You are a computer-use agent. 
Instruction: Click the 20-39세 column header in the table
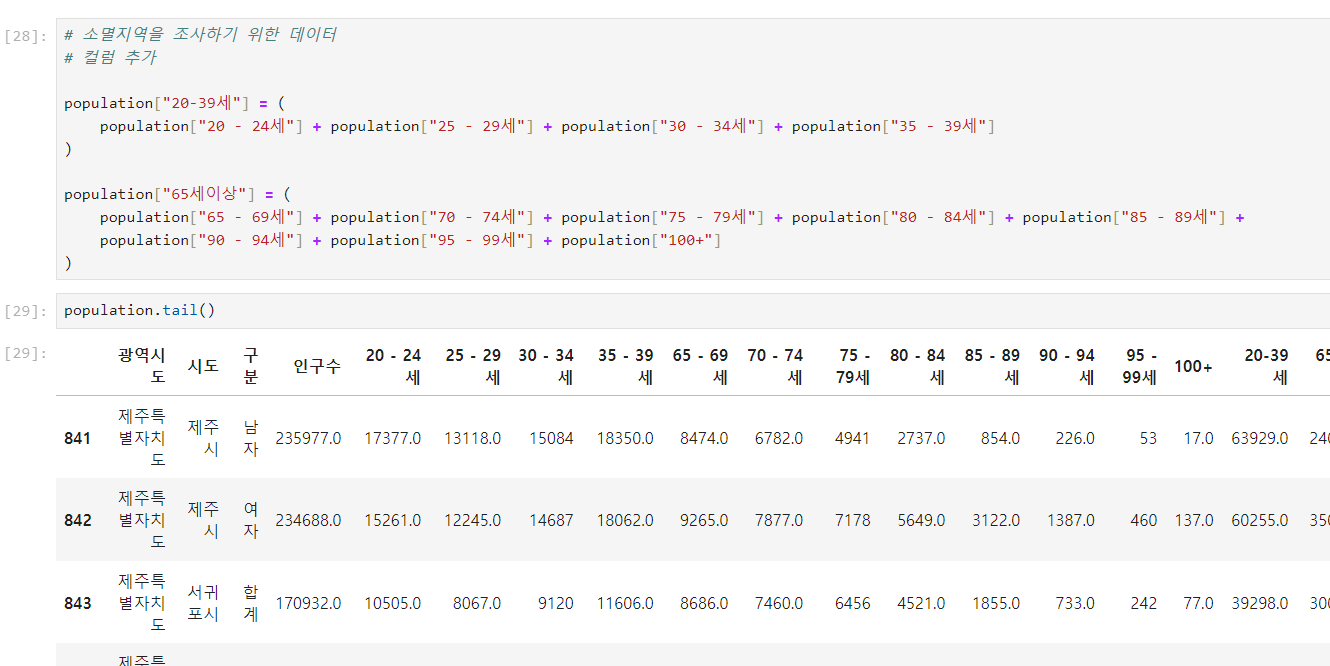[x=1266, y=366]
